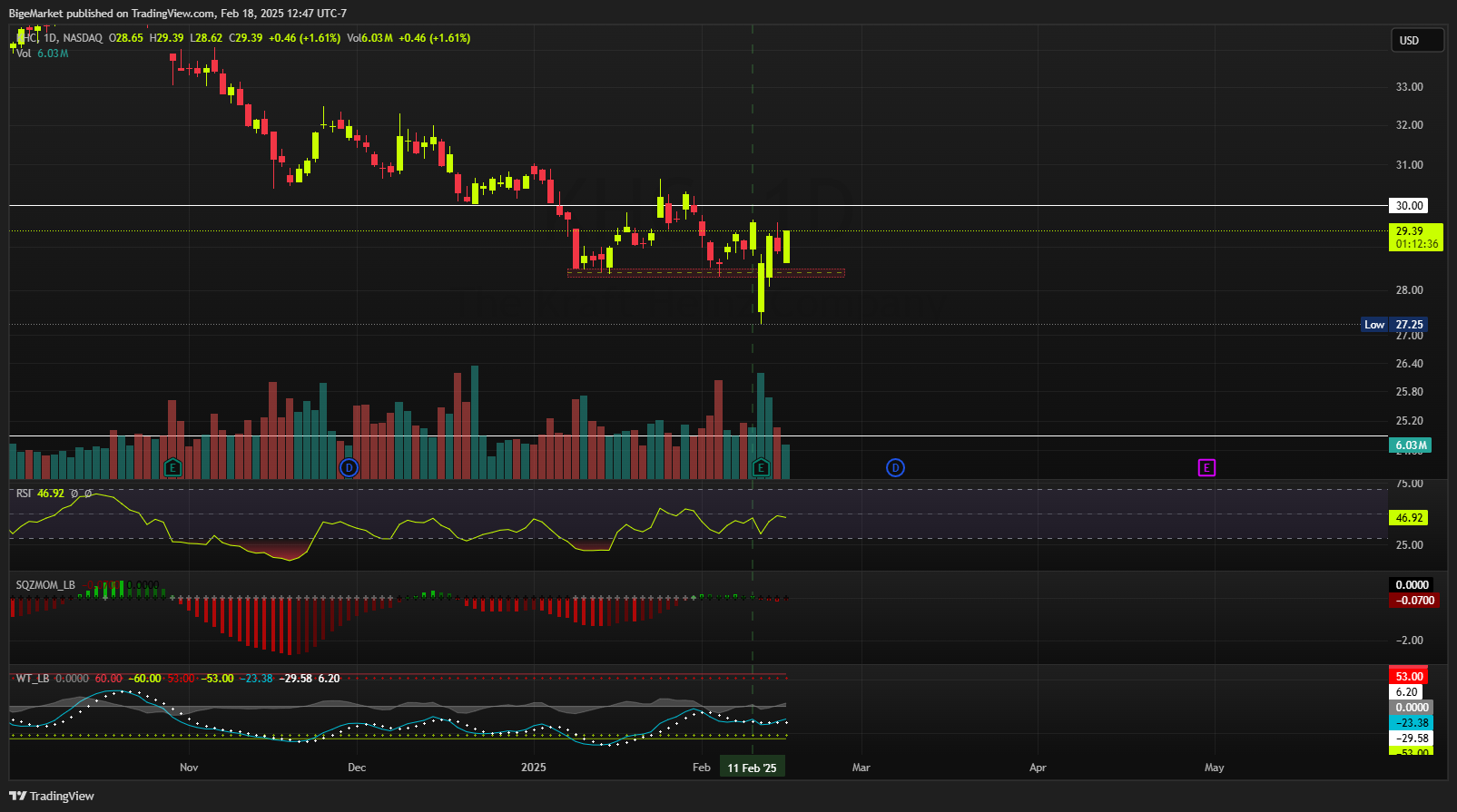Click the TradingView logo at the bottom
This screenshot has width=1457, height=812.
[52, 796]
